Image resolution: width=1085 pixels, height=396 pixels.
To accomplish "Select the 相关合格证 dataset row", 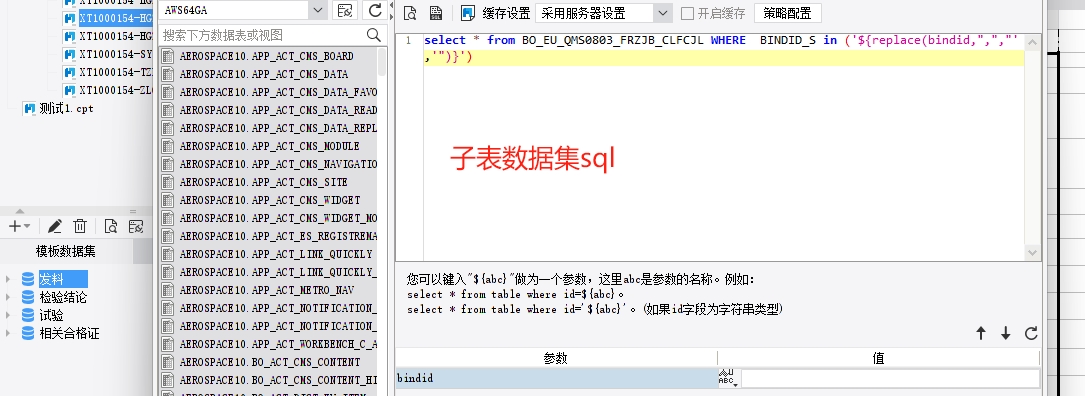I will (69, 333).
